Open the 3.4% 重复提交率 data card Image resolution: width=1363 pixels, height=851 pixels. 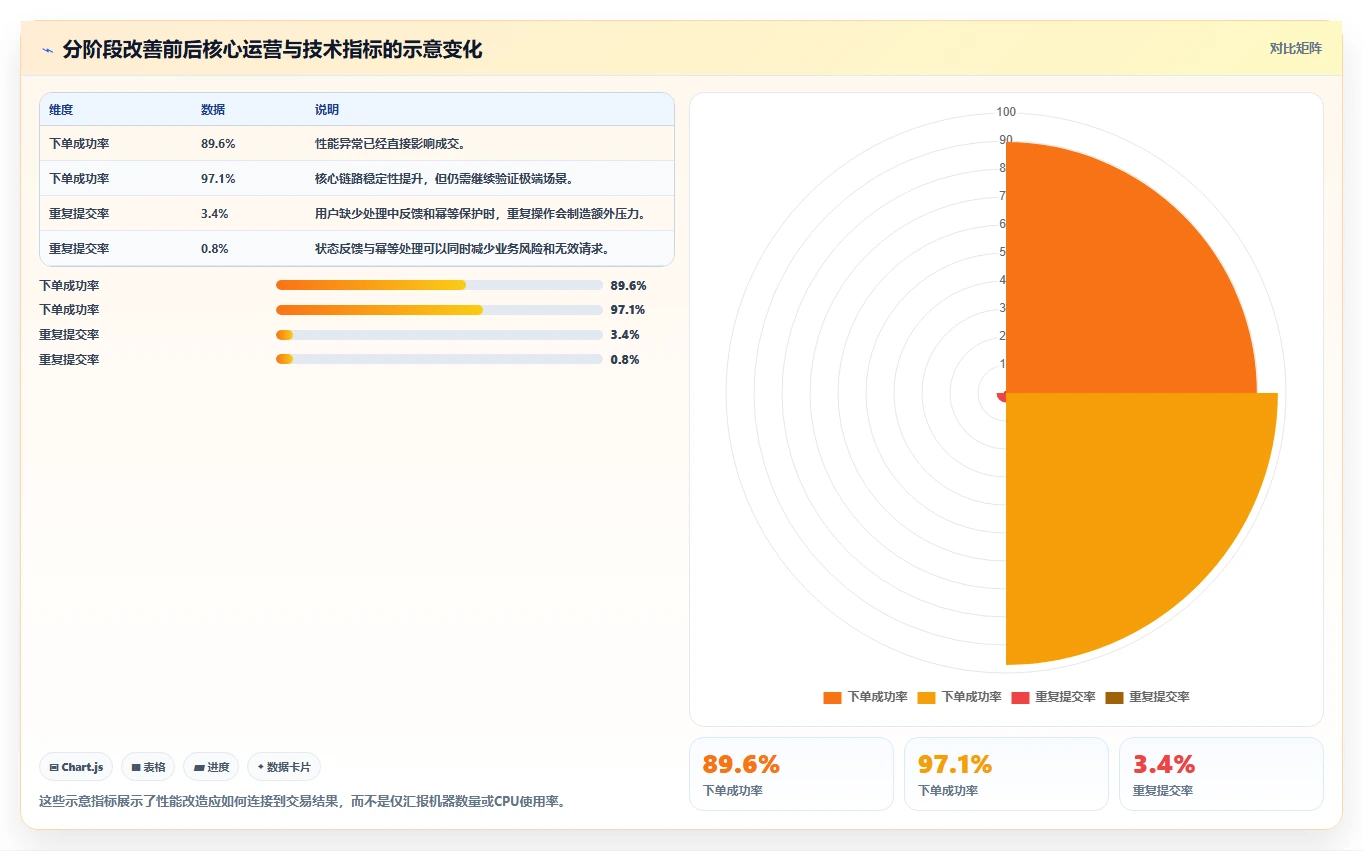click(x=1221, y=774)
